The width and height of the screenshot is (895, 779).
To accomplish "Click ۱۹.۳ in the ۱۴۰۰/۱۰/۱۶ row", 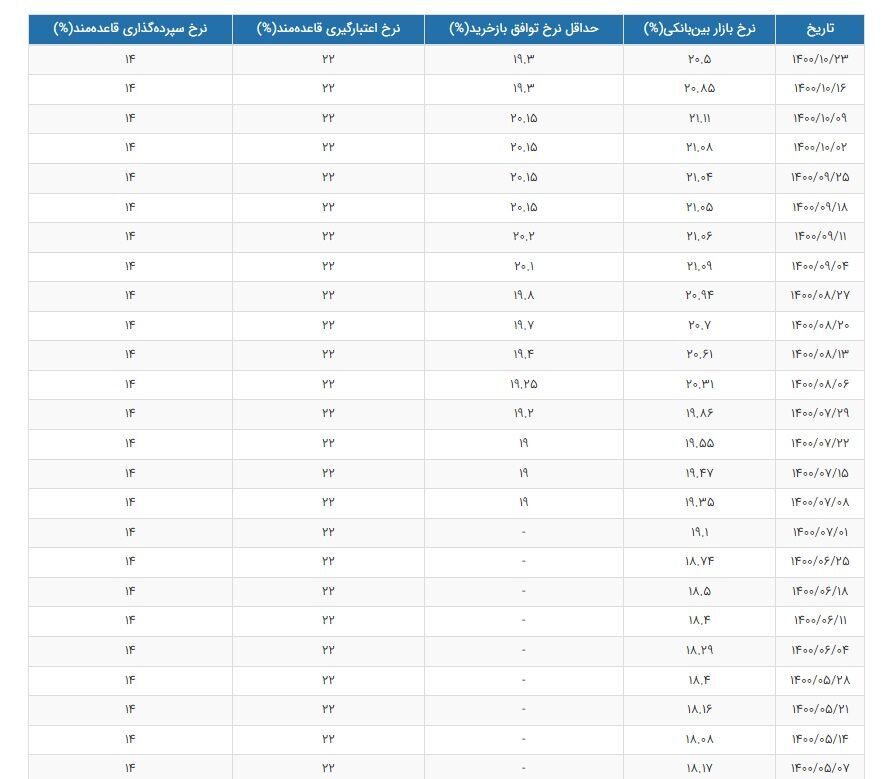I will (x=523, y=88).
